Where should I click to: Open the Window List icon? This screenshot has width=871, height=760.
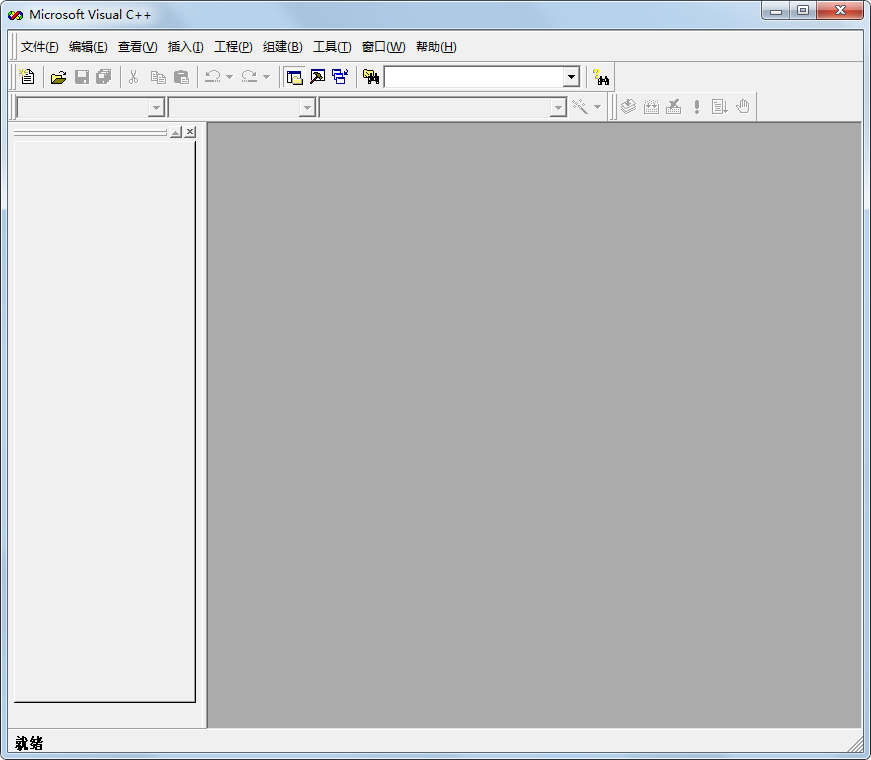340,77
